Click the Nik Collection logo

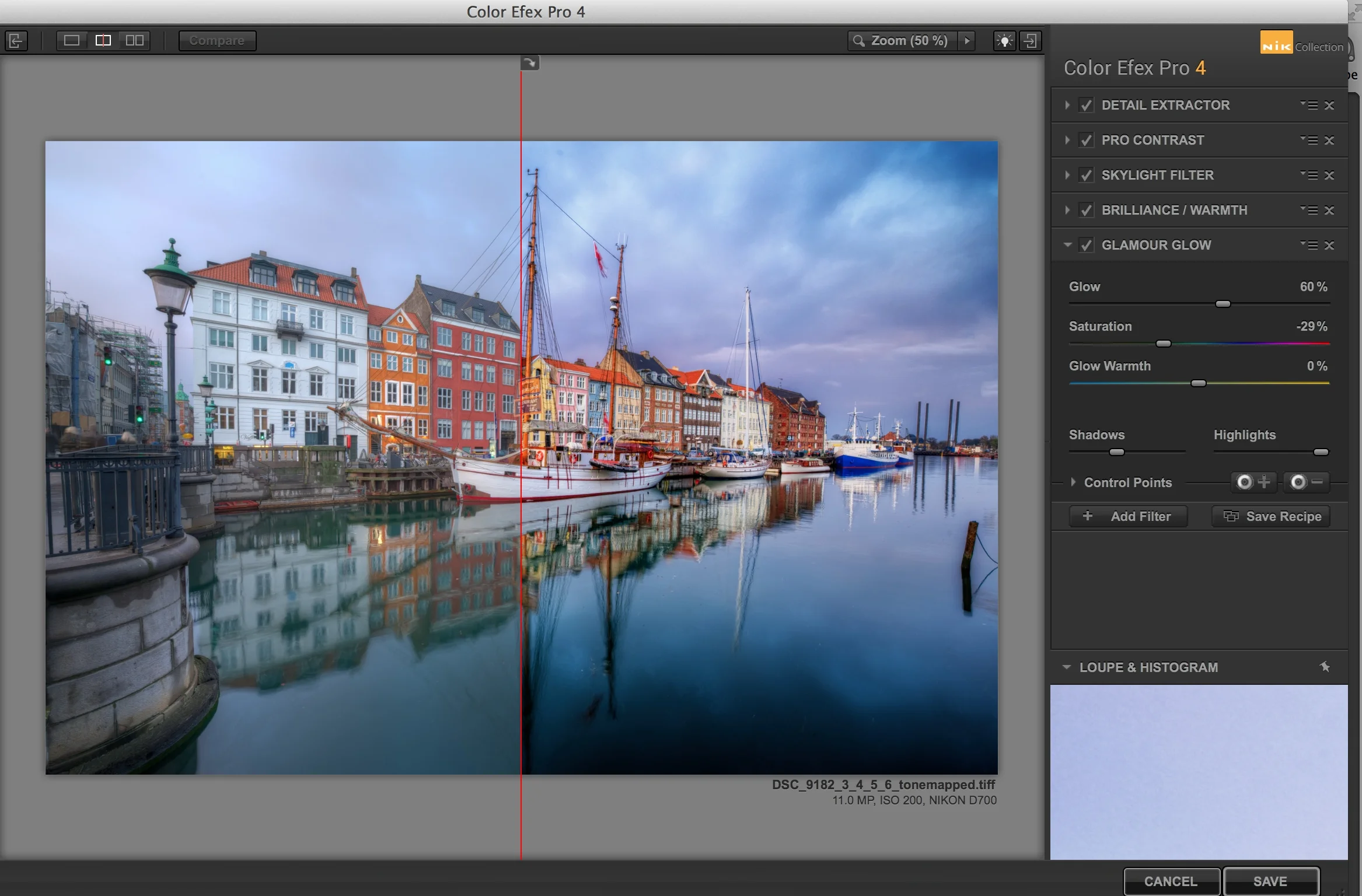pyautogui.click(x=1301, y=43)
